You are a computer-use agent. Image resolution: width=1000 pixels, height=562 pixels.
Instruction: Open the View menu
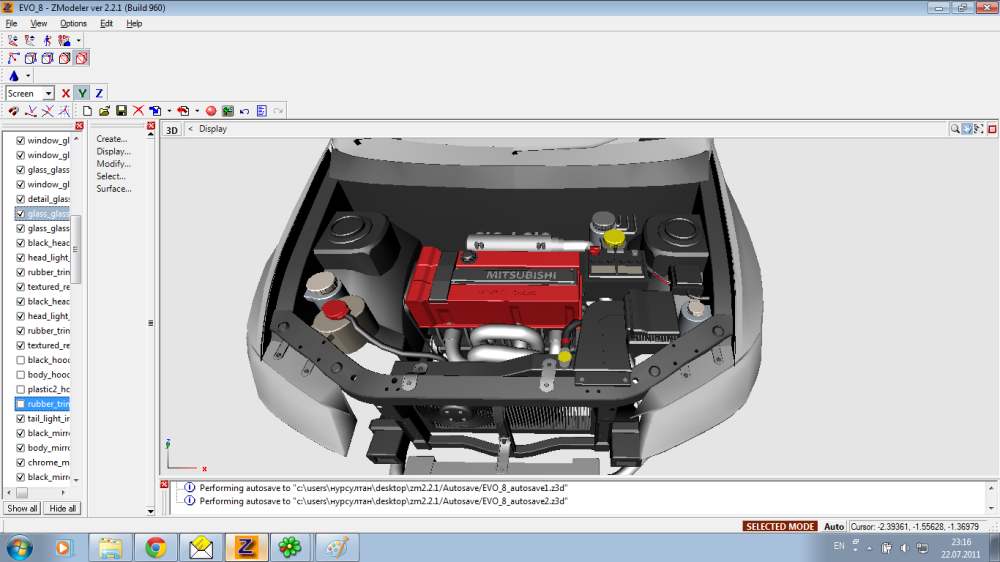[x=39, y=24]
